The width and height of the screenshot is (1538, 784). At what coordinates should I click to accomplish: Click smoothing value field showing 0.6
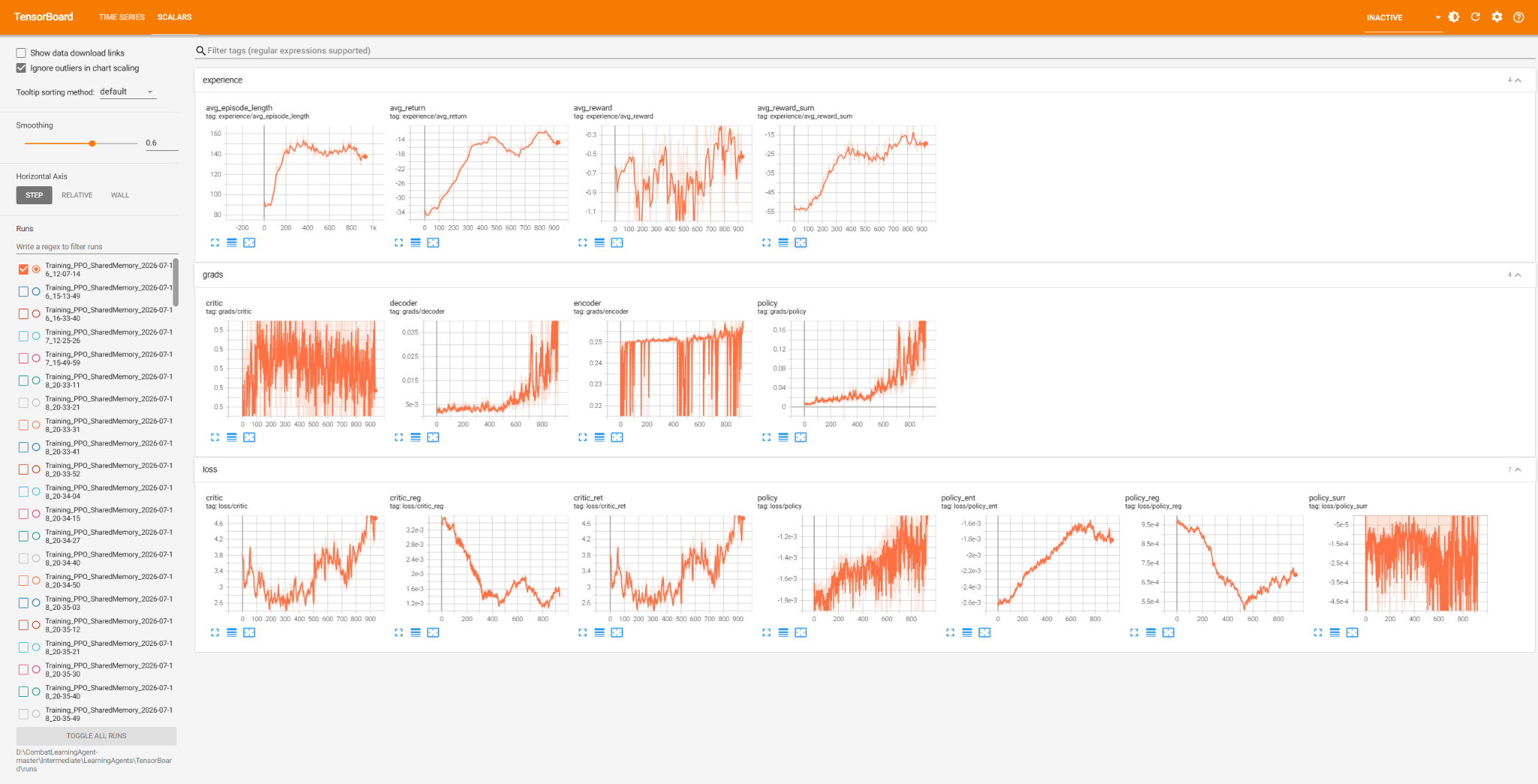[x=161, y=143]
